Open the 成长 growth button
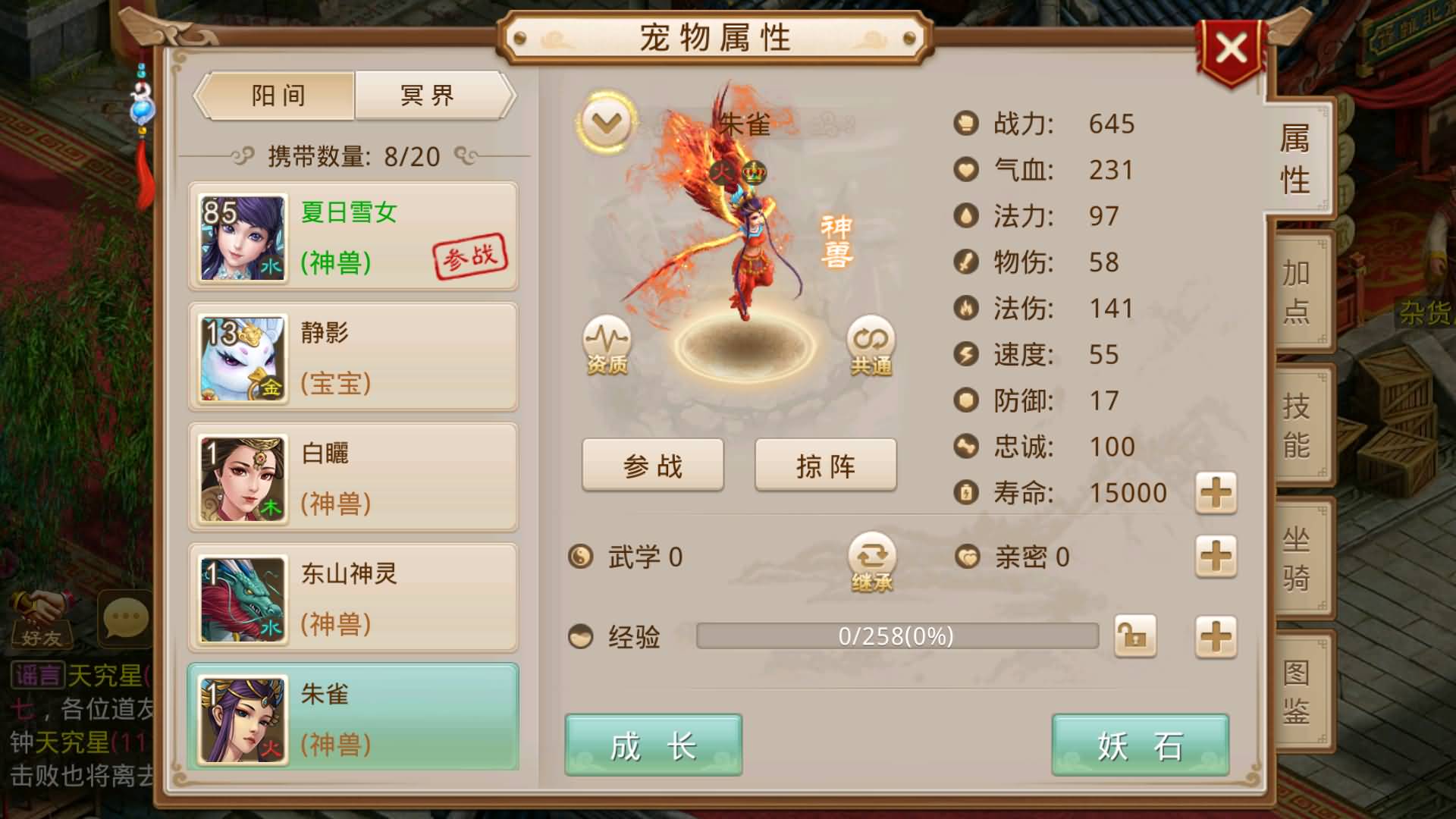 tap(653, 745)
